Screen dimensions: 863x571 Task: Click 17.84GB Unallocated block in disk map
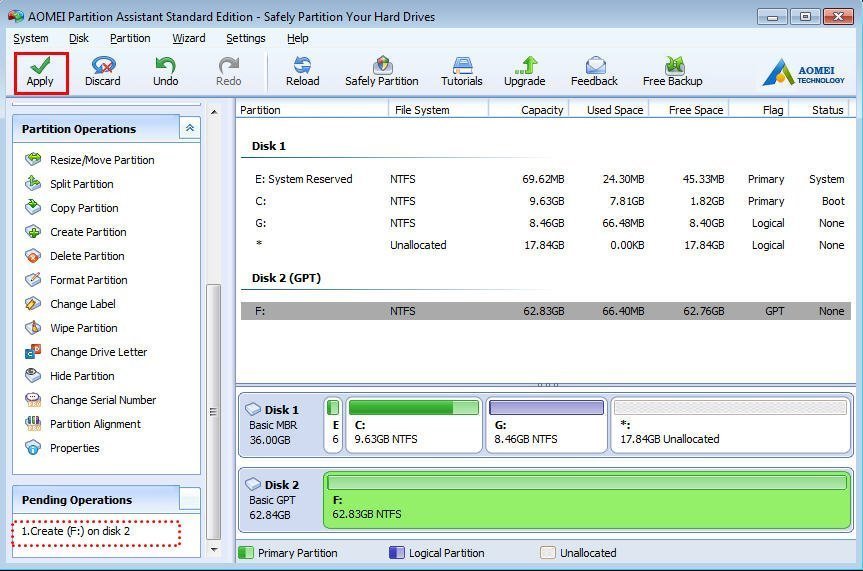(x=730, y=425)
